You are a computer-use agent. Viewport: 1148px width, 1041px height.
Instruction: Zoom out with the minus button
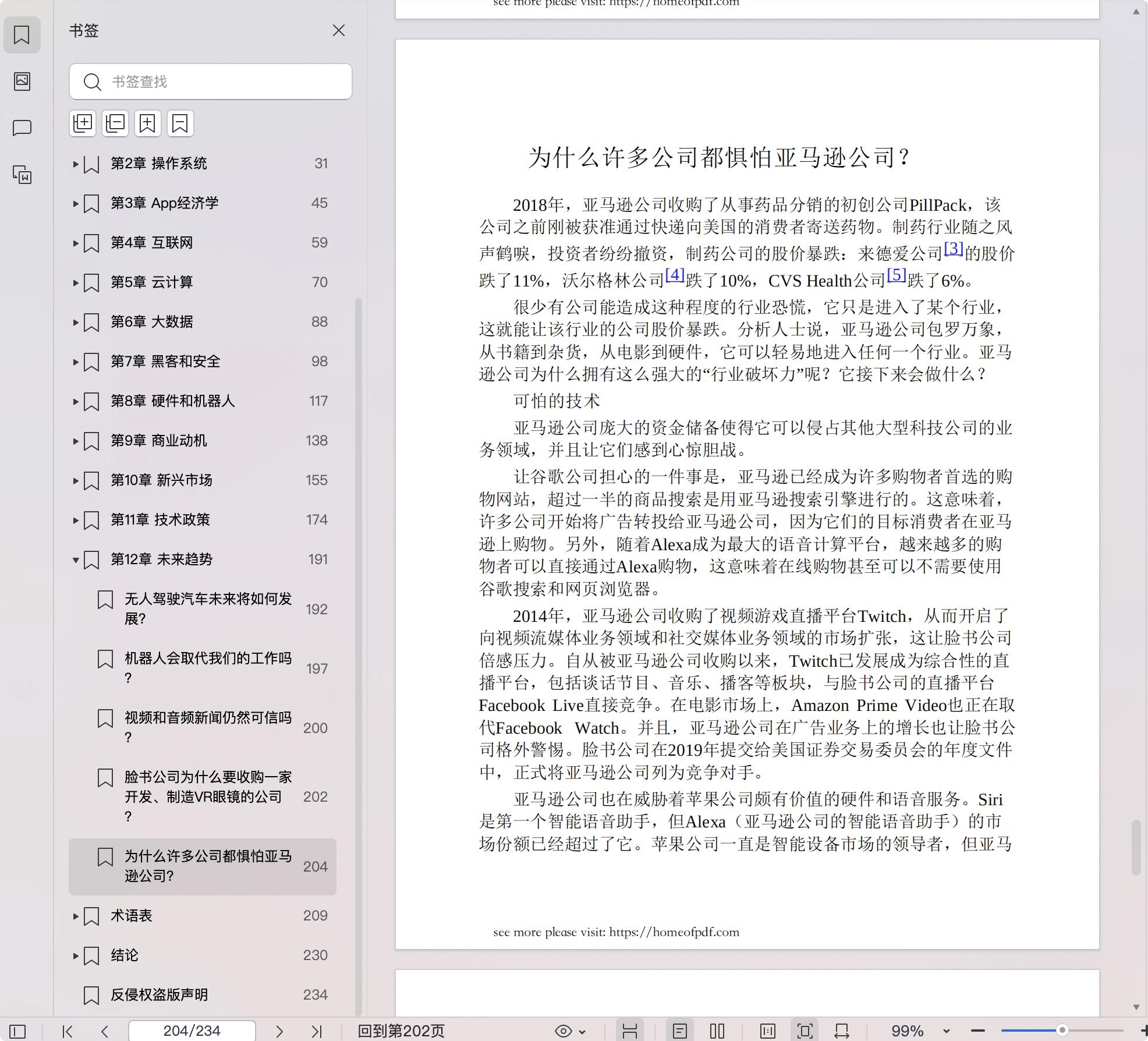(x=978, y=1031)
